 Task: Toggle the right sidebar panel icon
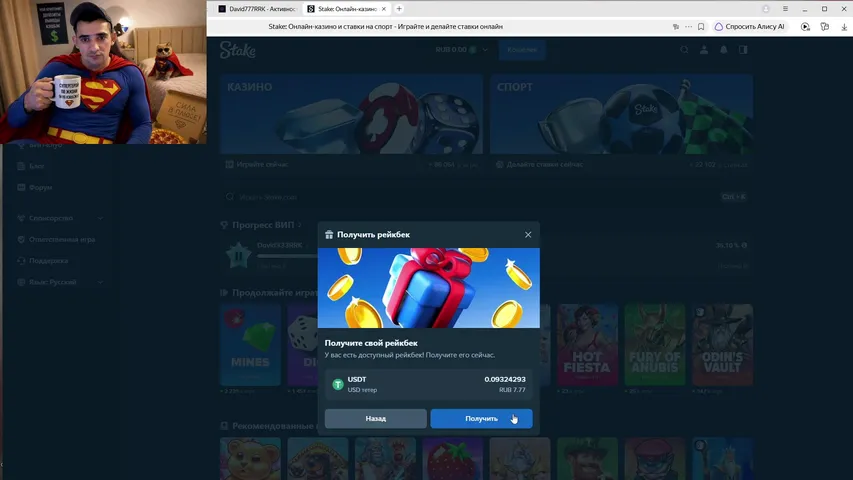tap(743, 50)
